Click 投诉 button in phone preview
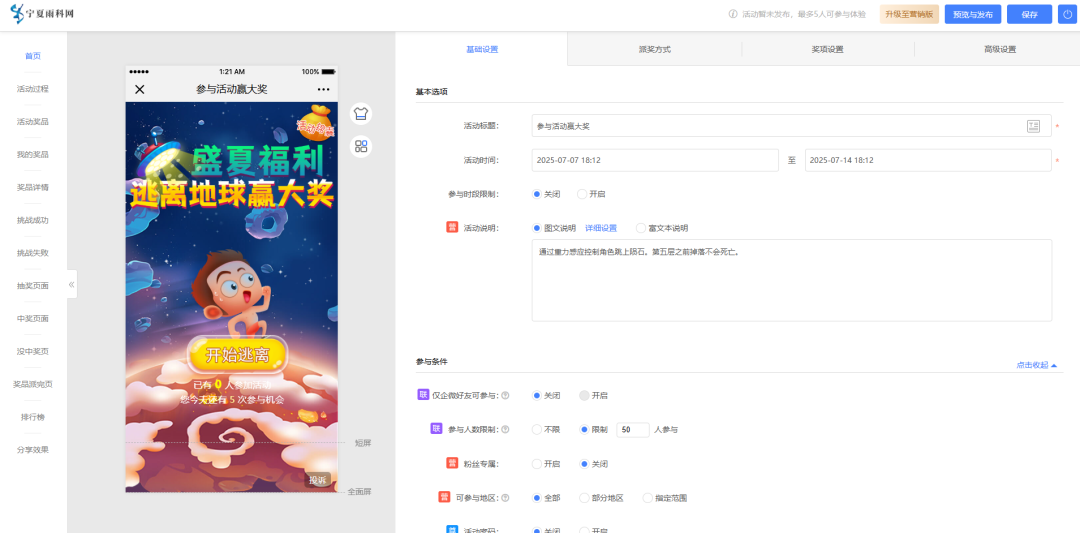The height and width of the screenshot is (533, 1080). (318, 480)
